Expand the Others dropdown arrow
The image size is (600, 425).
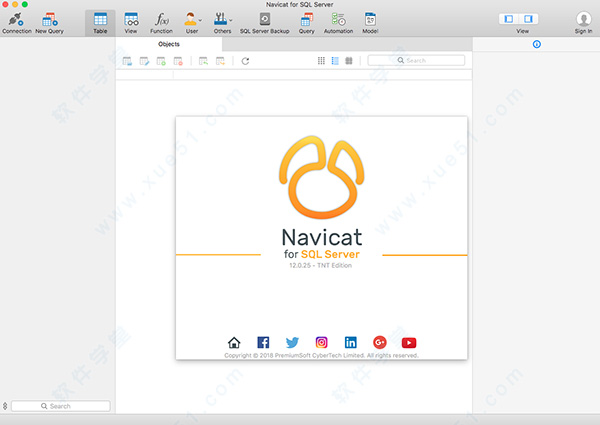[231, 20]
